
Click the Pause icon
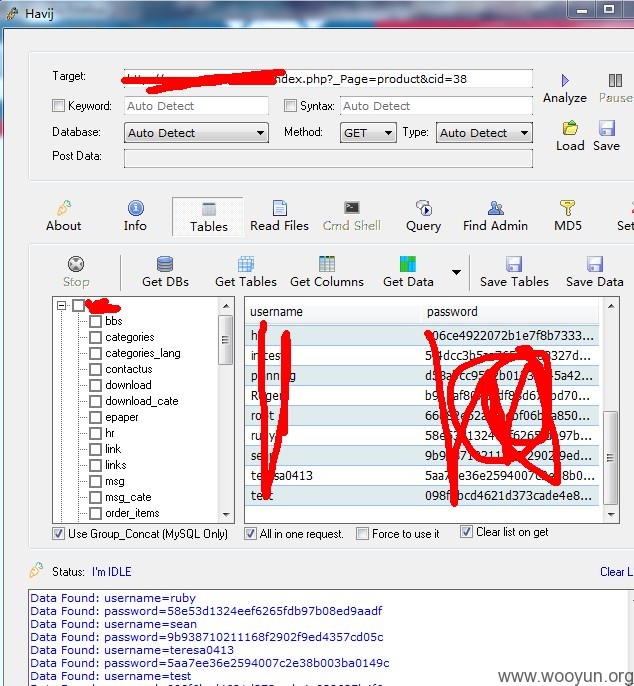tap(615, 80)
